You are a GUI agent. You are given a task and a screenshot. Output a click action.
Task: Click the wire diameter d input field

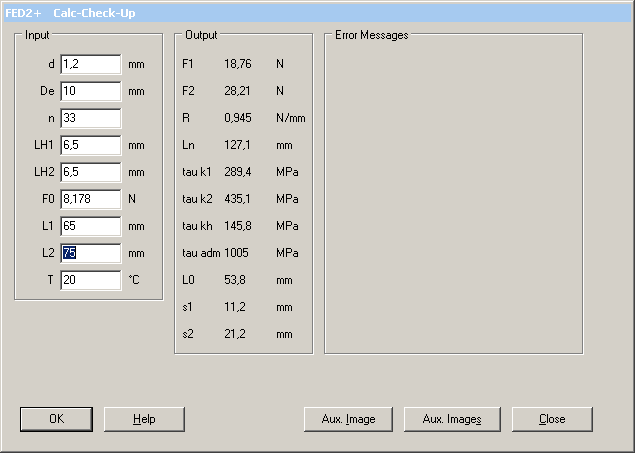tap(90, 64)
